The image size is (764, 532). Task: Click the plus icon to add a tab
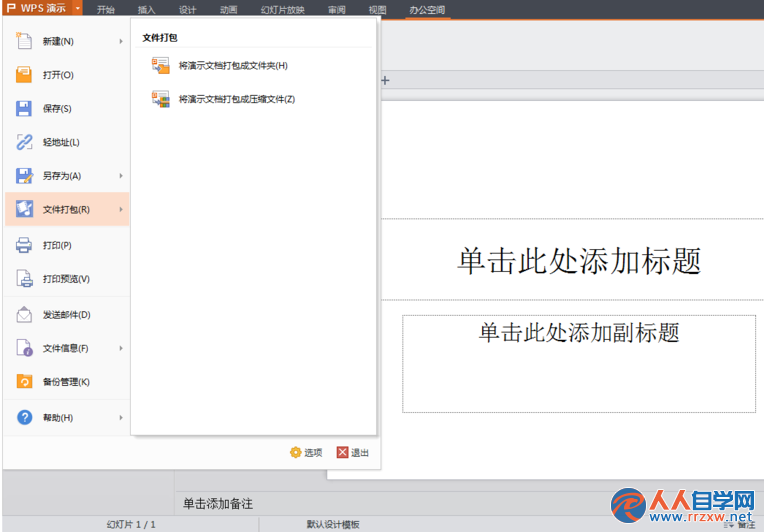pos(385,80)
